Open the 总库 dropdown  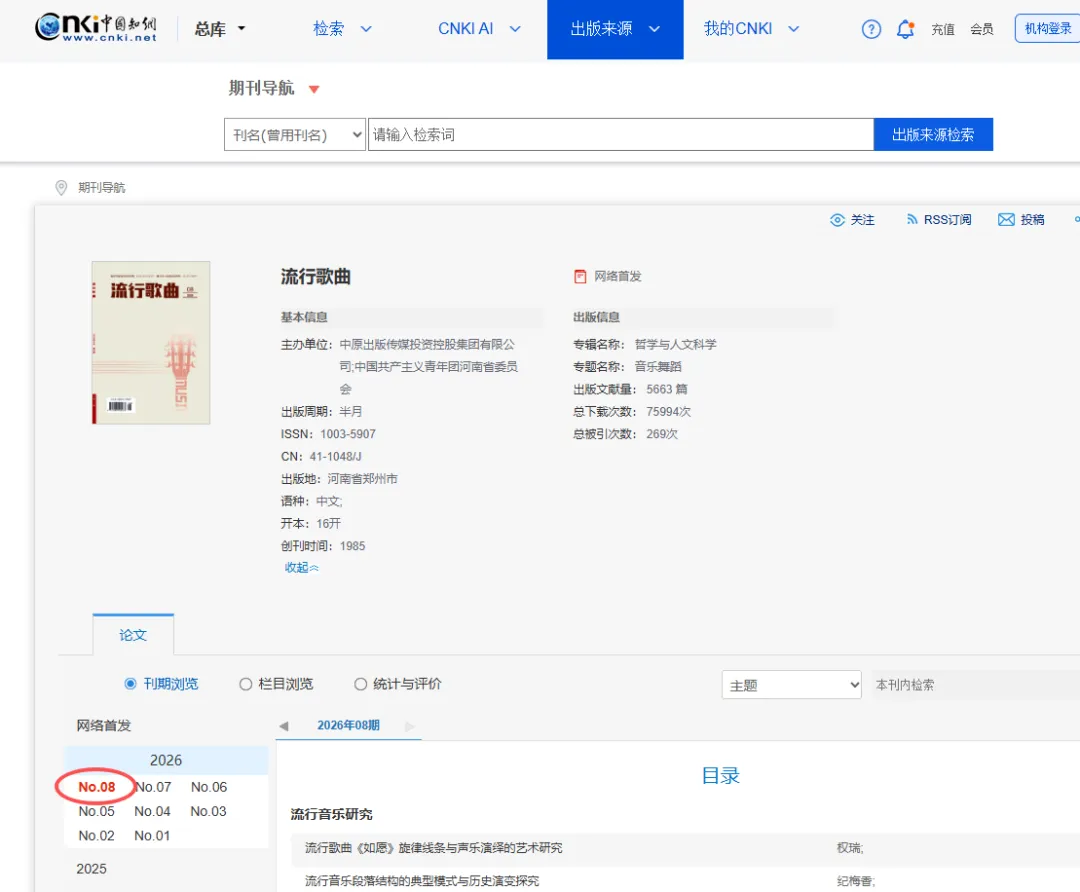click(x=220, y=29)
